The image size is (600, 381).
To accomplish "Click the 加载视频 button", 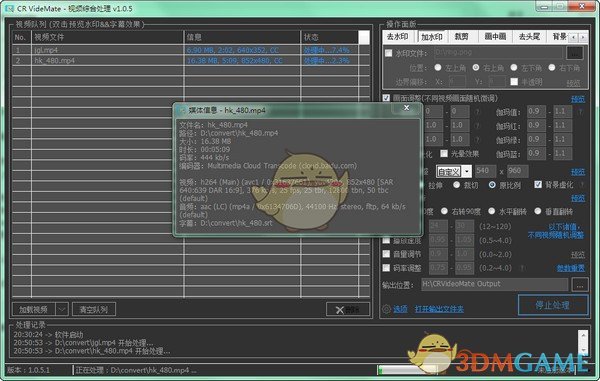I will pos(34,309).
